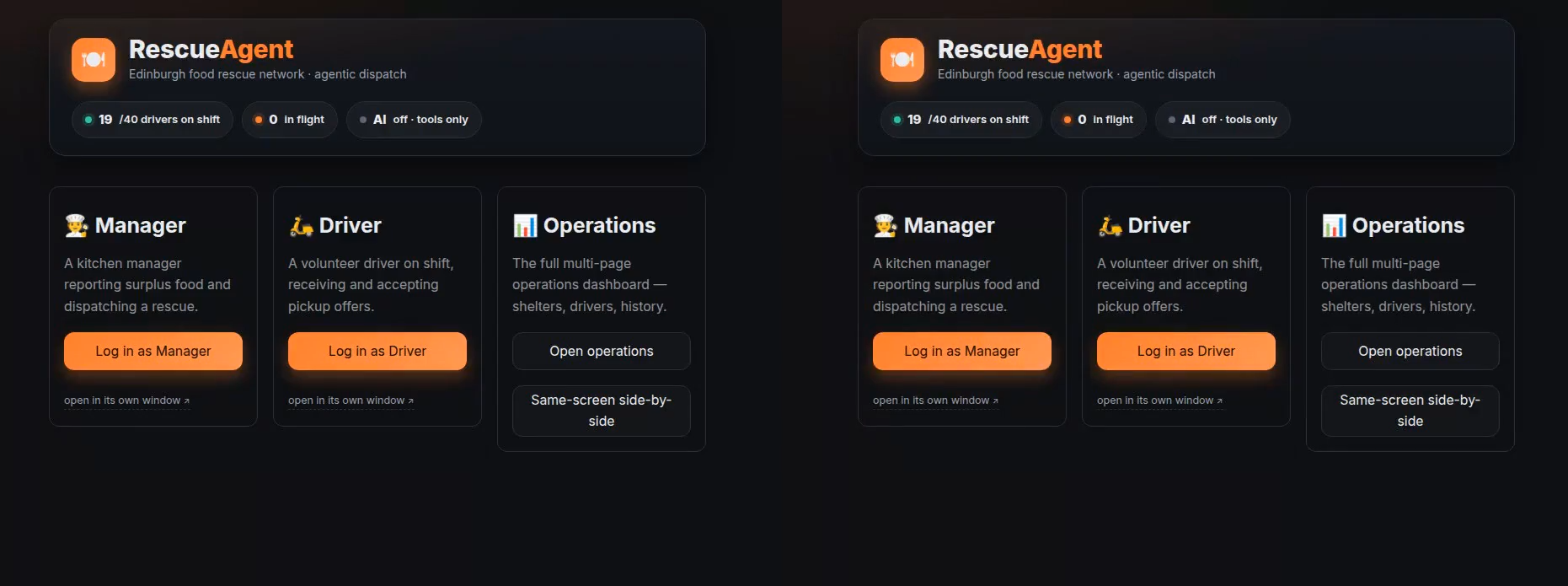Click 'The full multi-page operations dashboard' text, left pane
Image resolution: width=1568 pixels, height=586 pixels.
point(590,285)
